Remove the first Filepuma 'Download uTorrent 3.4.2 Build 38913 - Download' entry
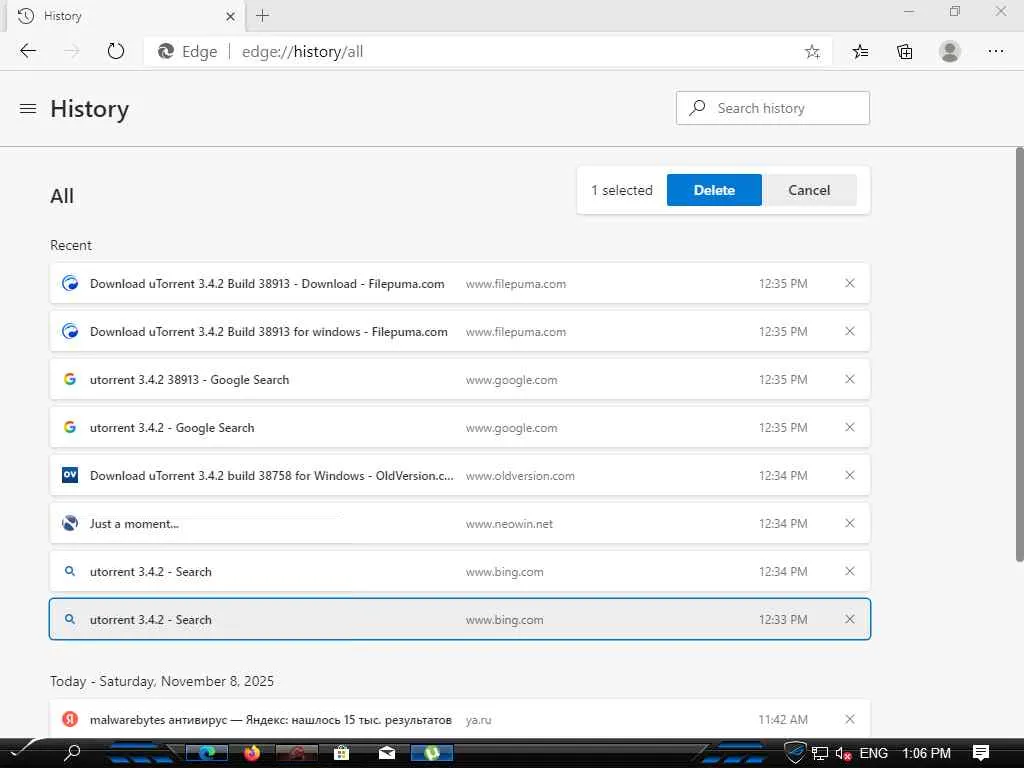The height and width of the screenshot is (768, 1024). pyautogui.click(x=850, y=283)
